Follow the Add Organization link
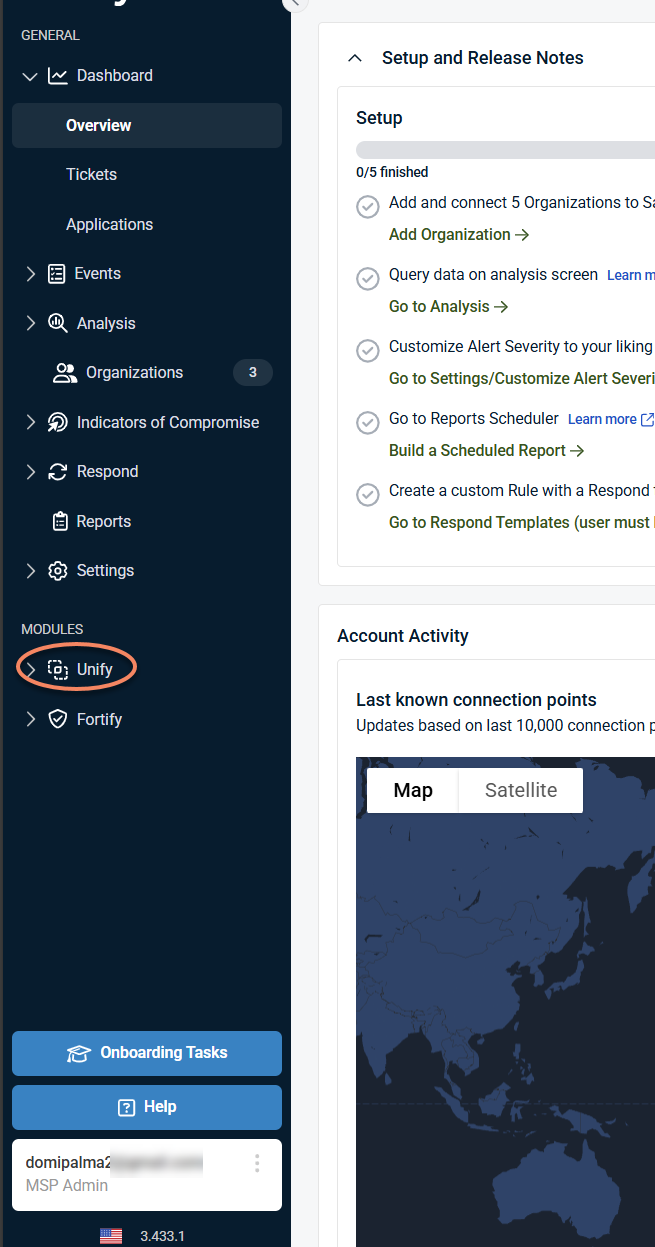The width and height of the screenshot is (655, 1247). pos(458,235)
